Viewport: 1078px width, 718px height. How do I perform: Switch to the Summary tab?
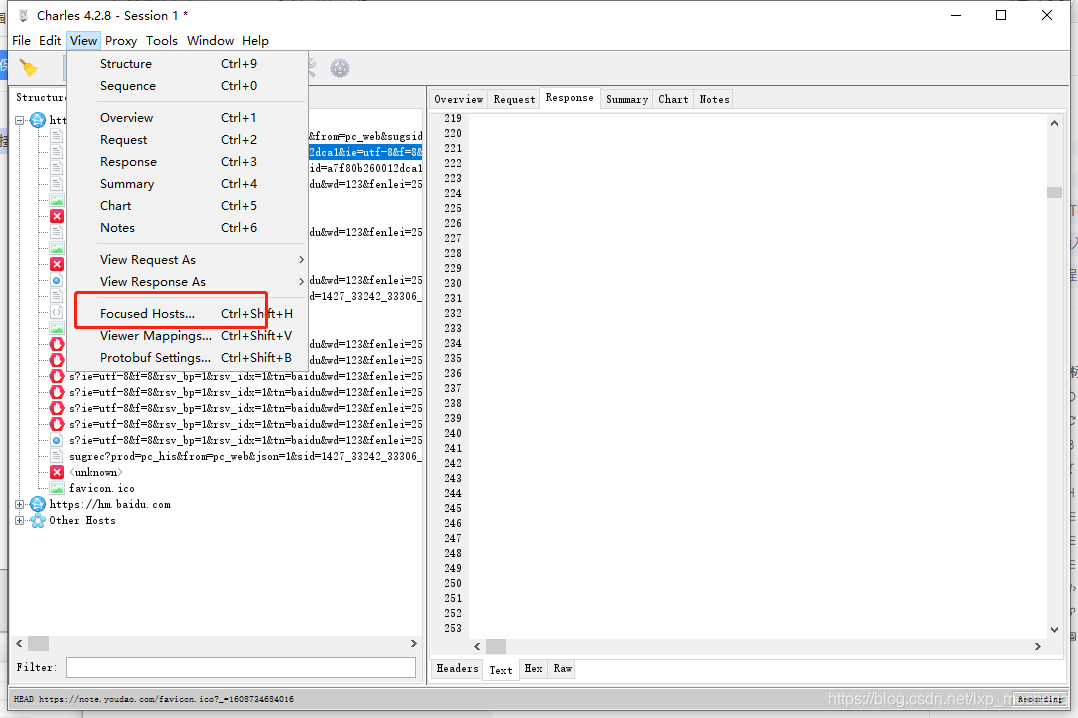[626, 99]
